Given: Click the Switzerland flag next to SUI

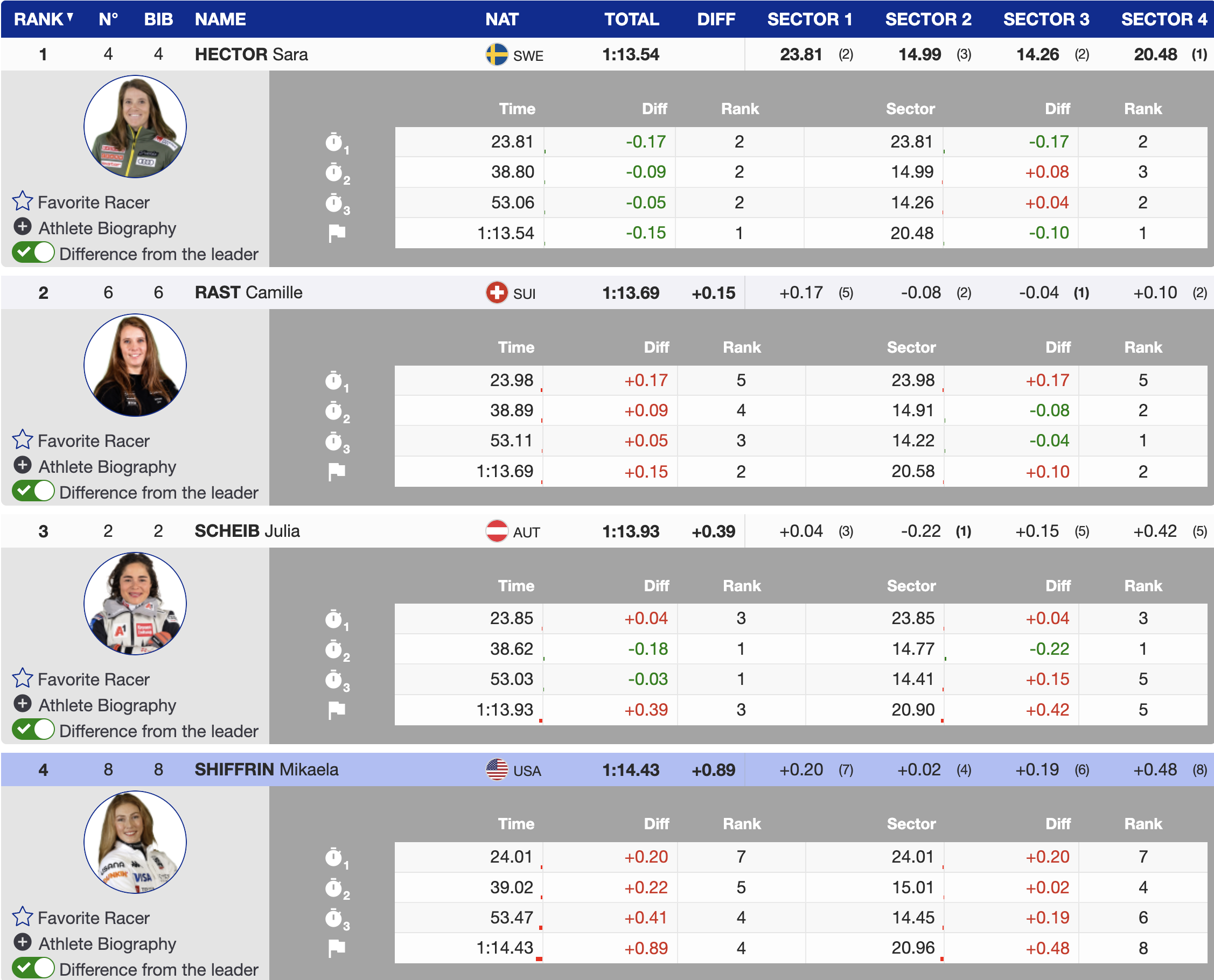Looking at the screenshot, I should point(497,293).
